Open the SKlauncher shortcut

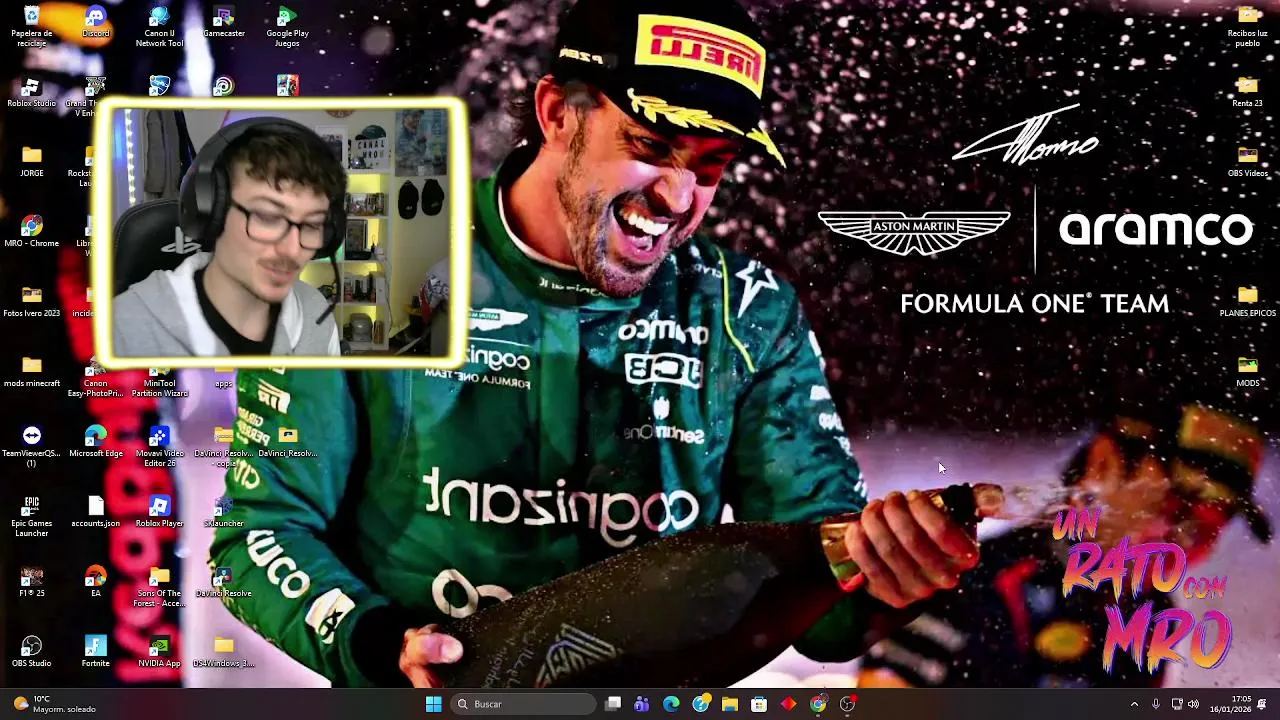point(224,512)
